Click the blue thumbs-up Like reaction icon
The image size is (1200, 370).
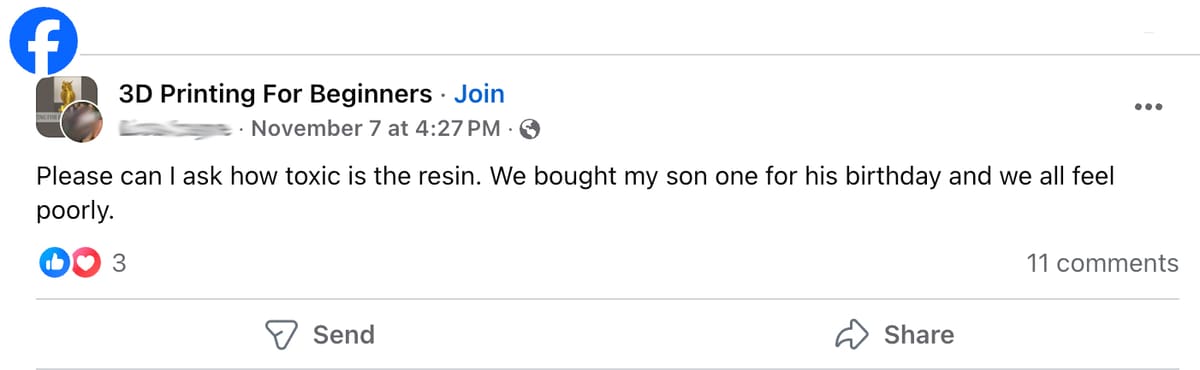pyautogui.click(x=55, y=264)
